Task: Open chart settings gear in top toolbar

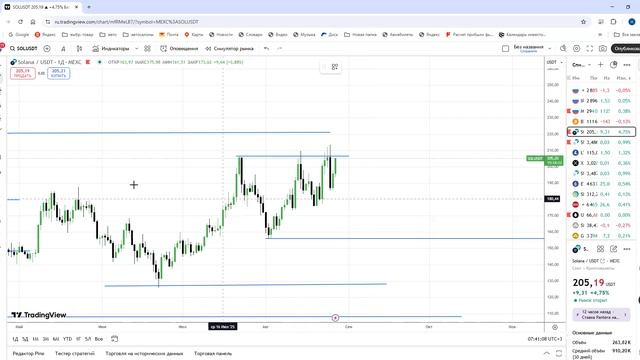Action: [x=576, y=49]
